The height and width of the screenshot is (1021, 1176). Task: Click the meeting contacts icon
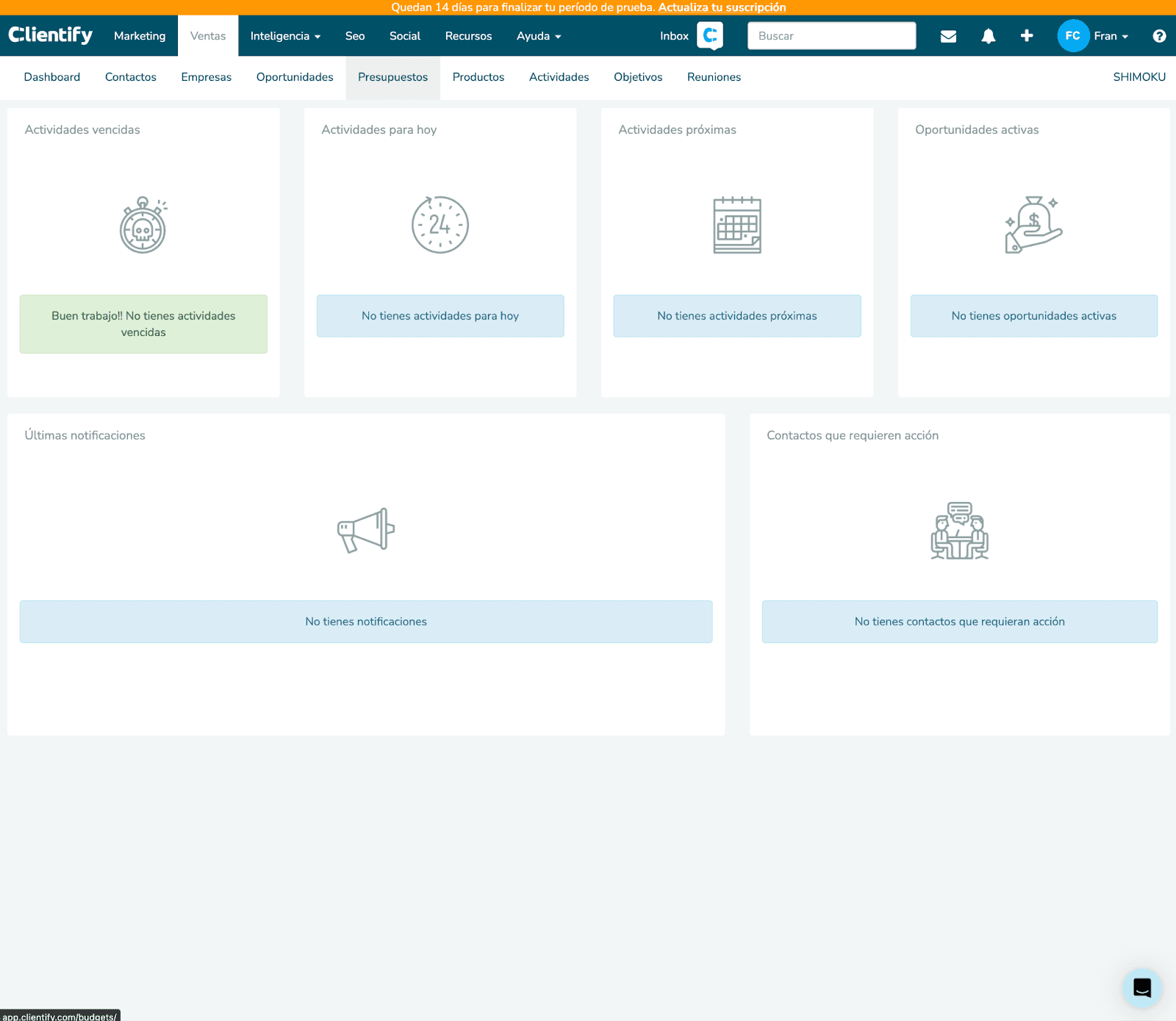click(959, 531)
